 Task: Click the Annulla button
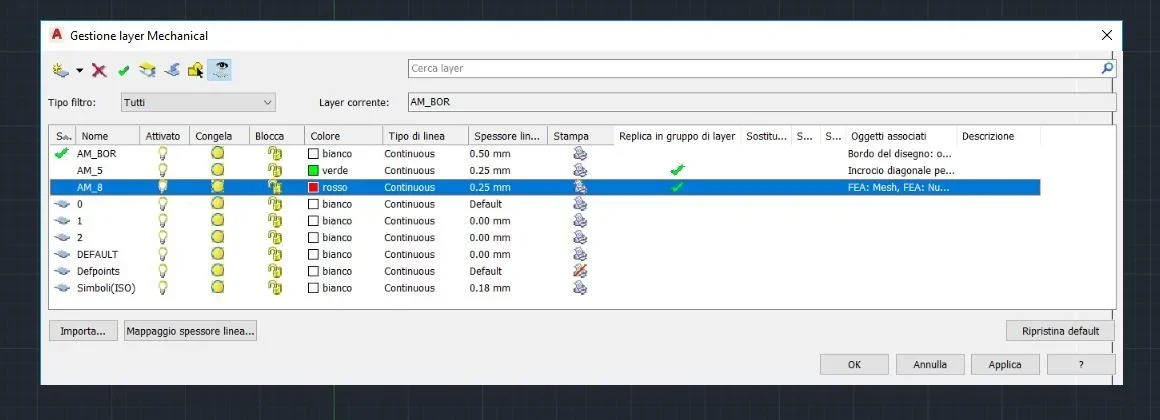[931, 365]
